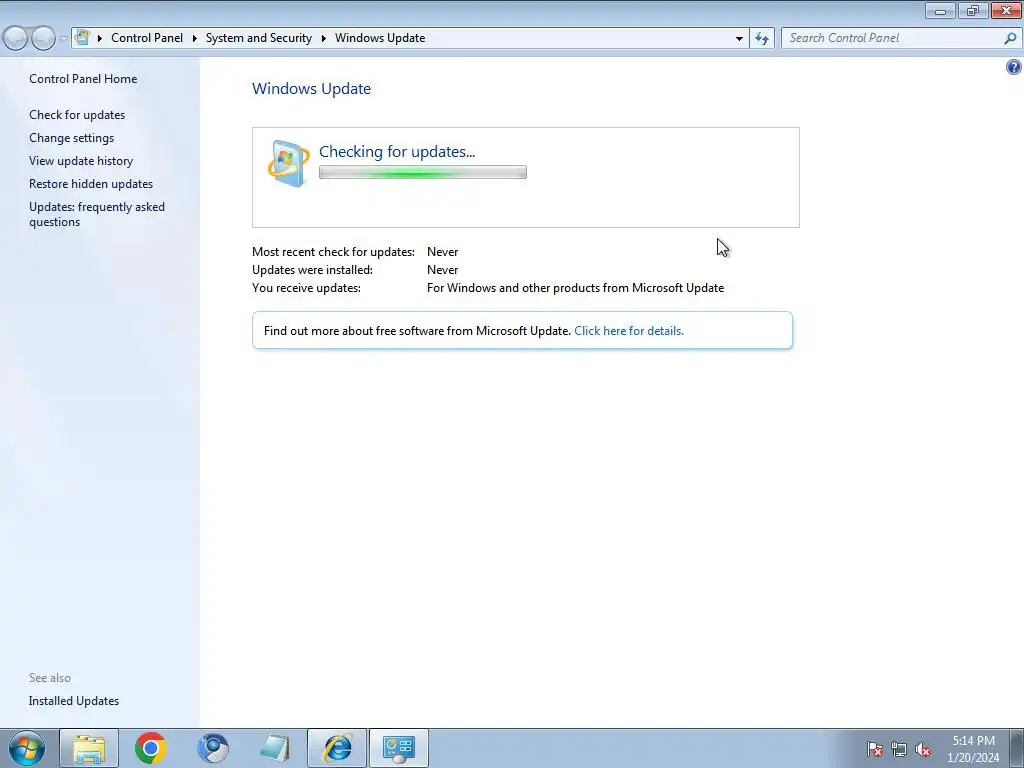The width and height of the screenshot is (1024, 768).
Task: Click Check for updates link
Action: coord(77,115)
